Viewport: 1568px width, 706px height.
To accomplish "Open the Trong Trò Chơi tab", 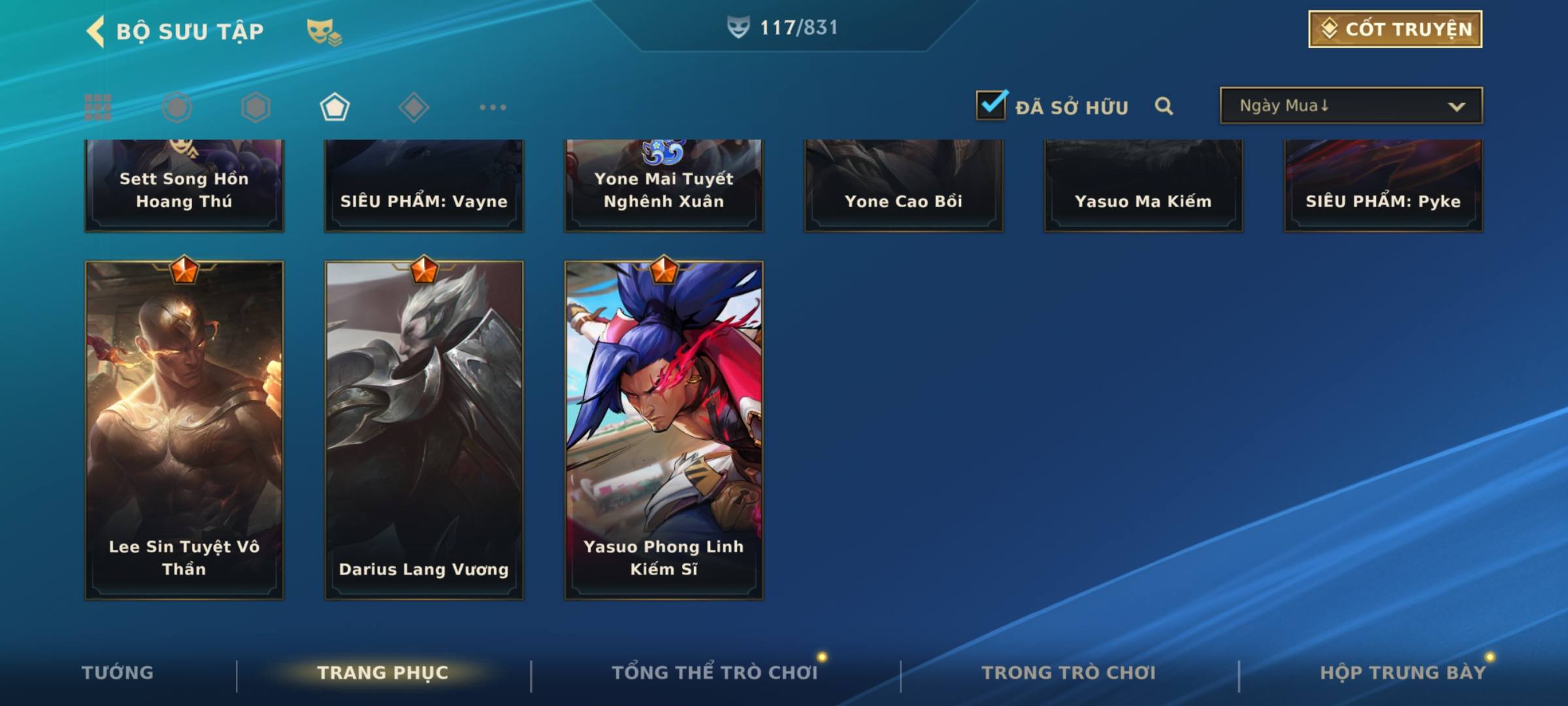I will pos(1069,673).
